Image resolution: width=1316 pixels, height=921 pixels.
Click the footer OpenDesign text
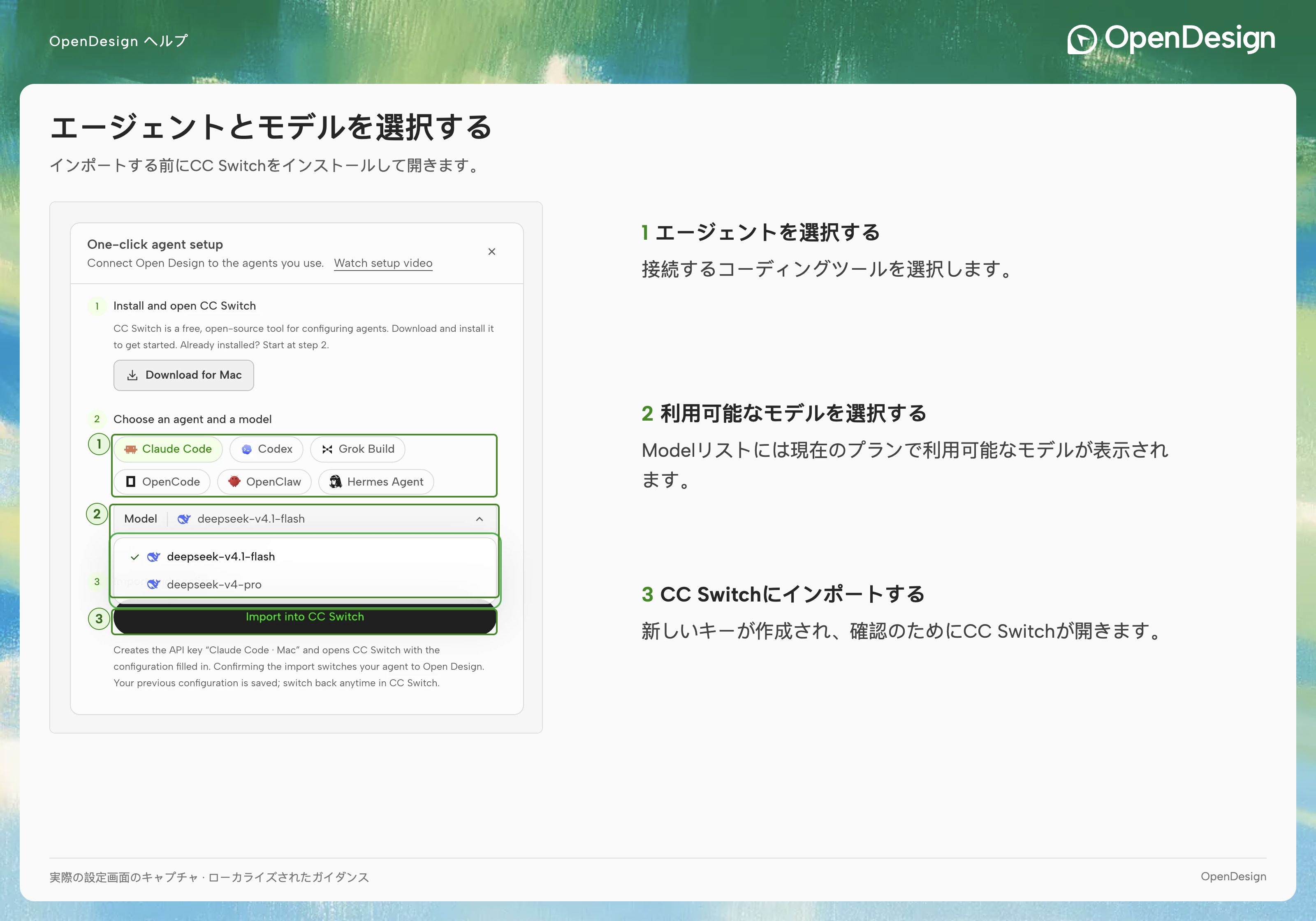click(1233, 876)
